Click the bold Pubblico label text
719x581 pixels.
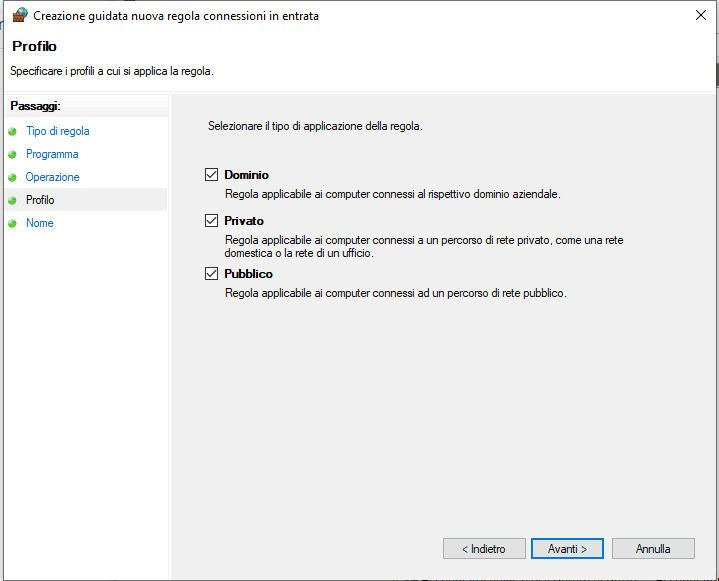[248, 273]
